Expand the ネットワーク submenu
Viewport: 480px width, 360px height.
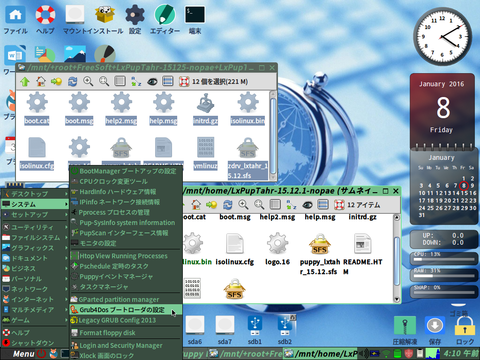[x=35, y=289]
